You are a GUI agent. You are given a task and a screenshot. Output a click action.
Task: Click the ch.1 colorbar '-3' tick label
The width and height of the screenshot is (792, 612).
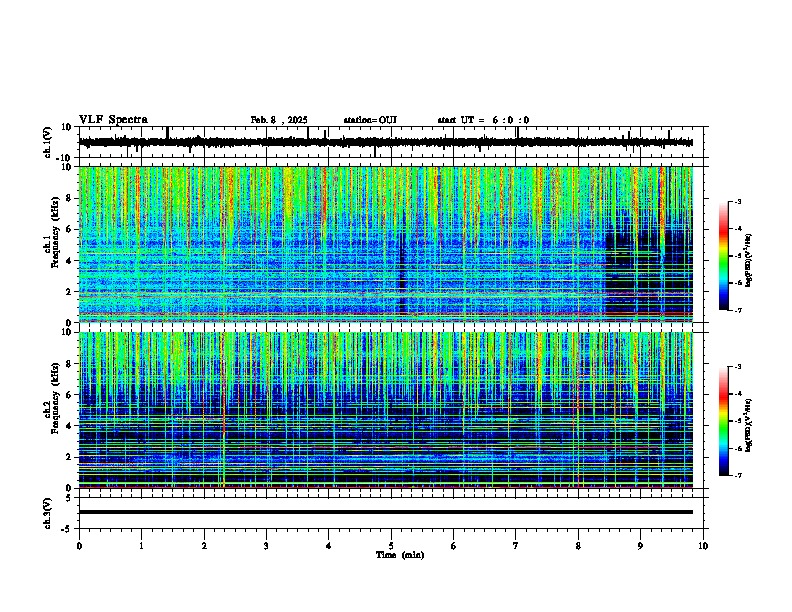click(x=737, y=202)
